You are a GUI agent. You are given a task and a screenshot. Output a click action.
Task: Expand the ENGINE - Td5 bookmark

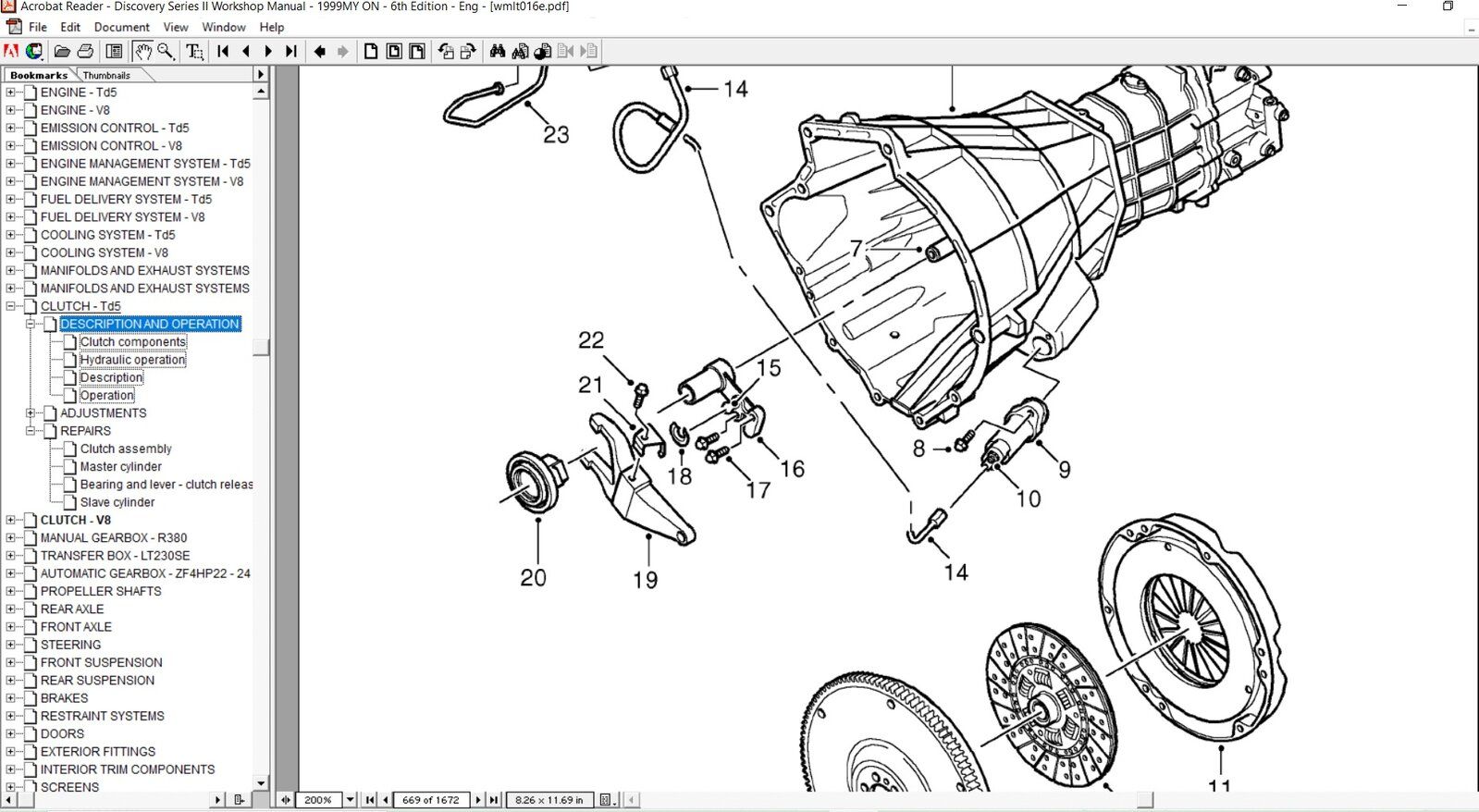(11, 92)
